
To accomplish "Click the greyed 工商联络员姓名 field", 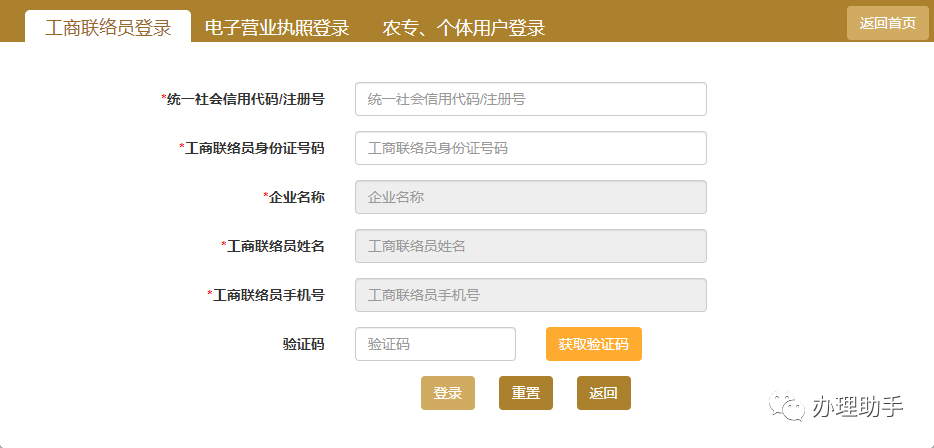I will pos(531,245).
